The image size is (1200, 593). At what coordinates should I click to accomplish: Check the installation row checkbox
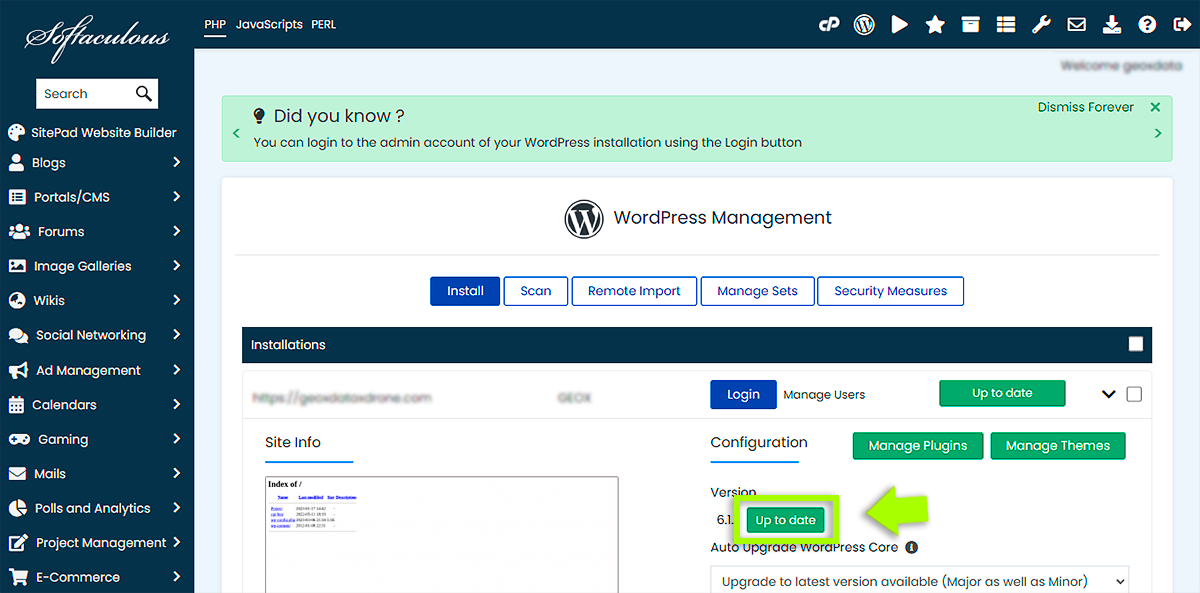(x=1133, y=394)
